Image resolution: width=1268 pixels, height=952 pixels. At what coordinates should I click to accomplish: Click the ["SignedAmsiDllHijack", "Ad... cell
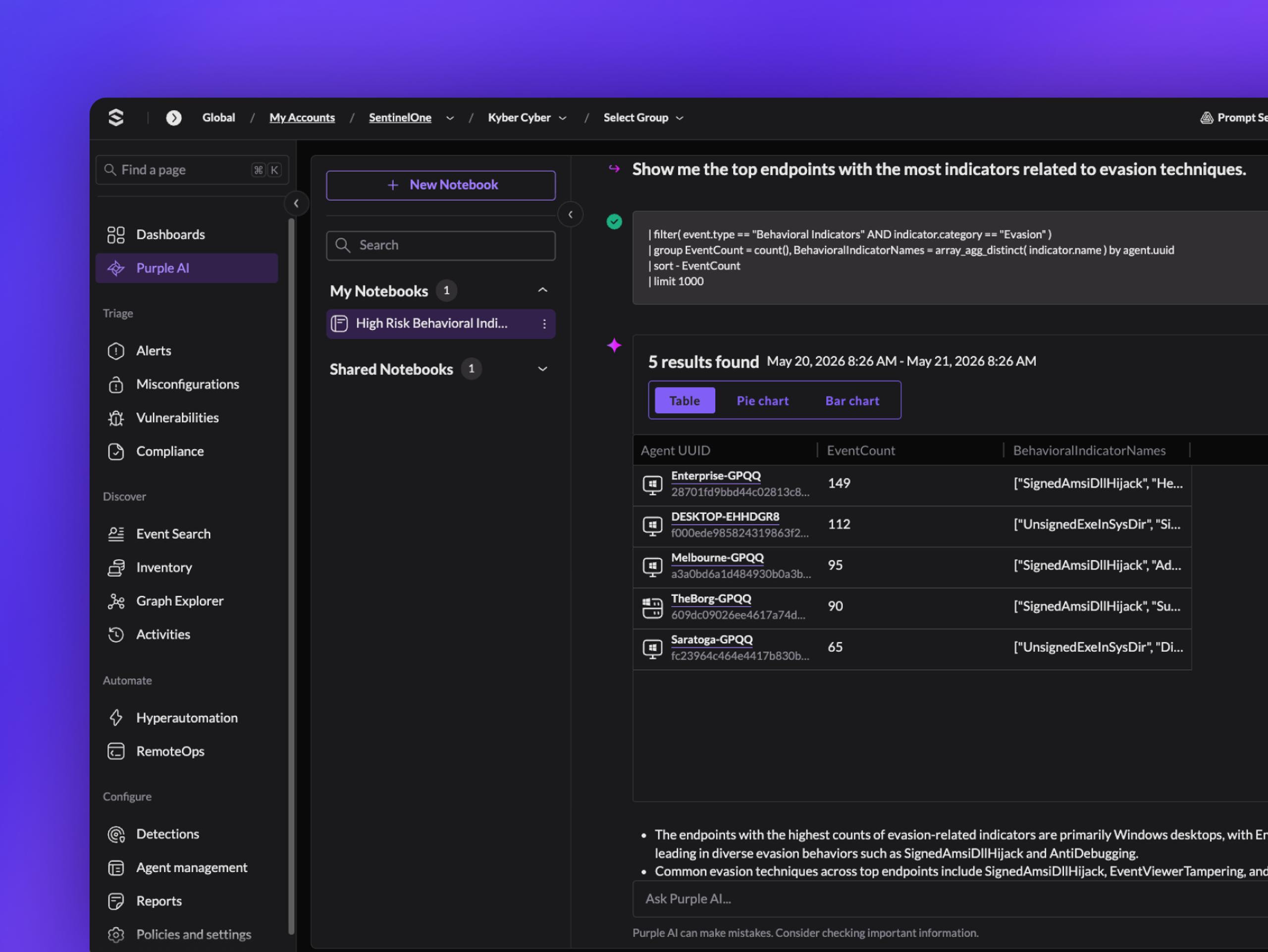(1097, 566)
